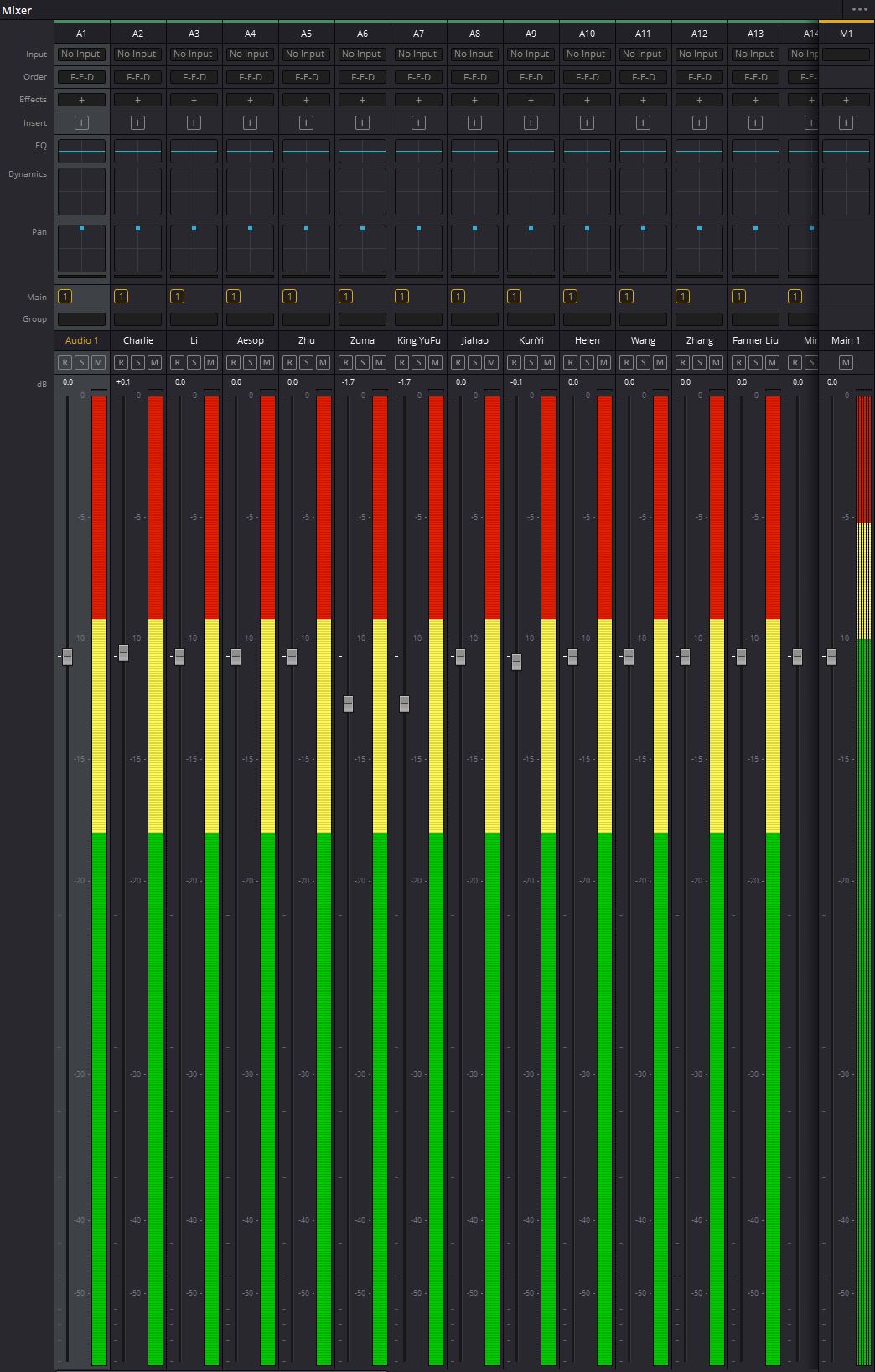Toggle the insert button on track A2
The width and height of the screenshot is (875, 1372).
(137, 123)
